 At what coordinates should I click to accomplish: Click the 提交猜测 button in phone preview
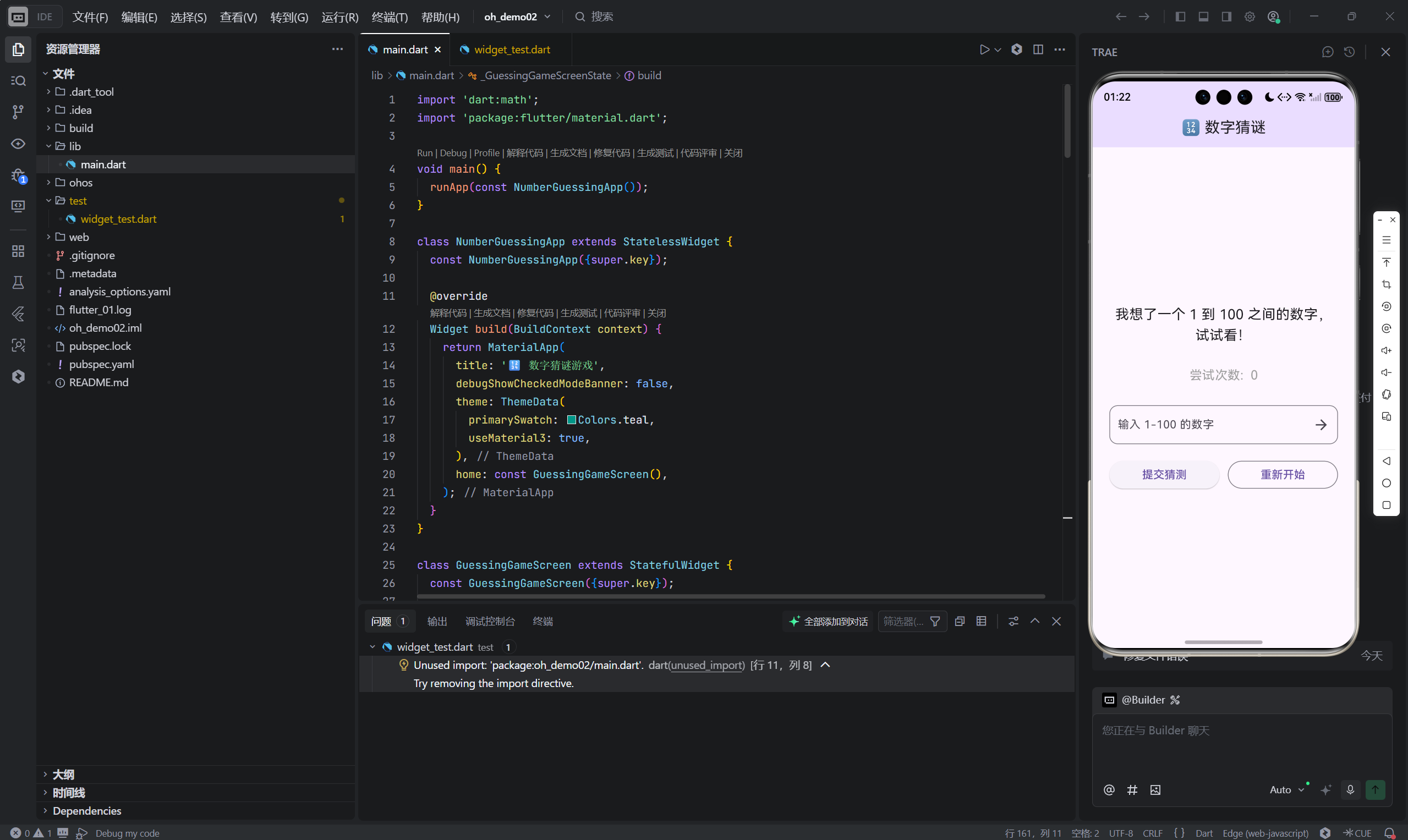1163,474
